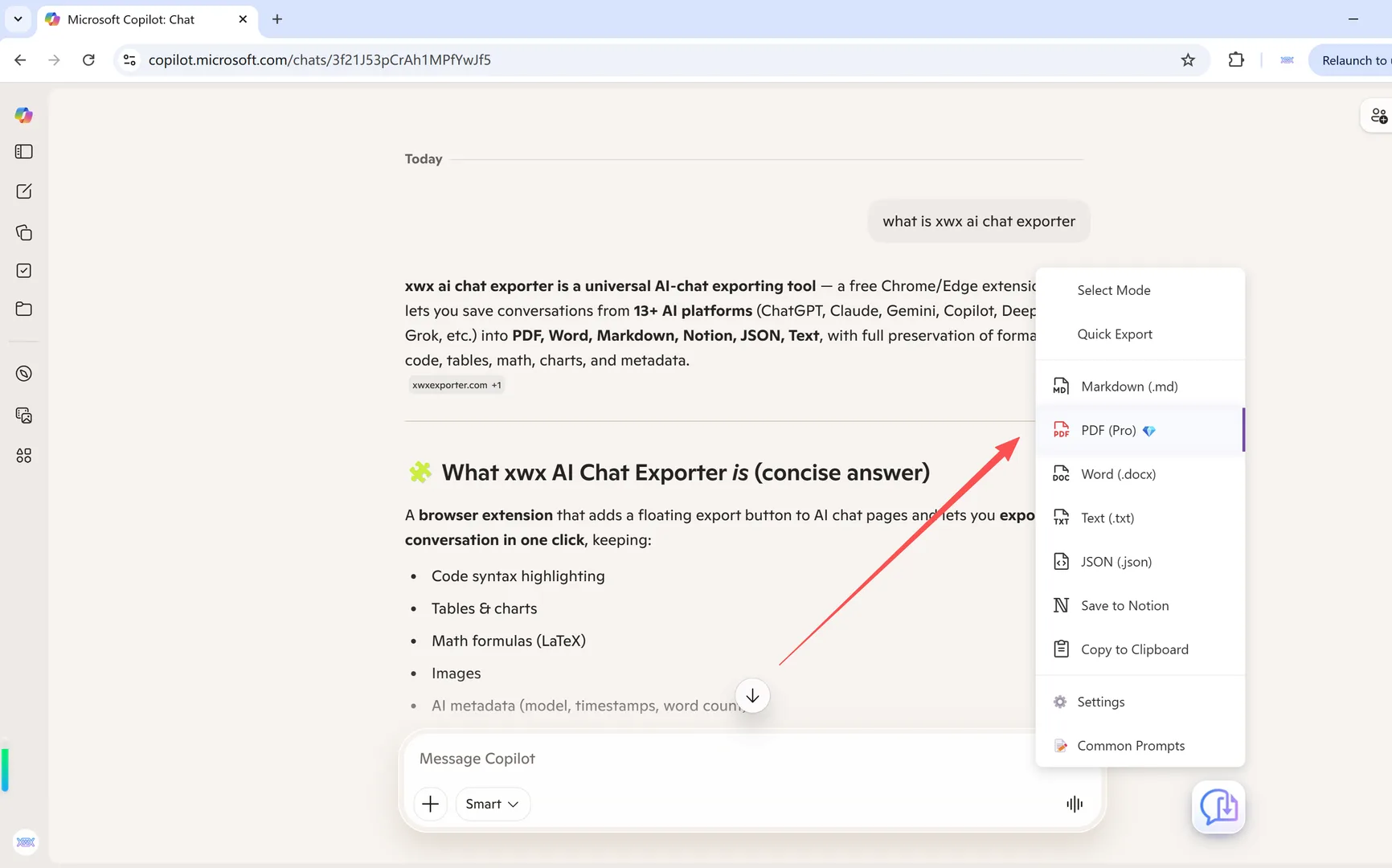Open the xwxexporter.com +1 source chip
1392x868 pixels.
[x=456, y=385]
